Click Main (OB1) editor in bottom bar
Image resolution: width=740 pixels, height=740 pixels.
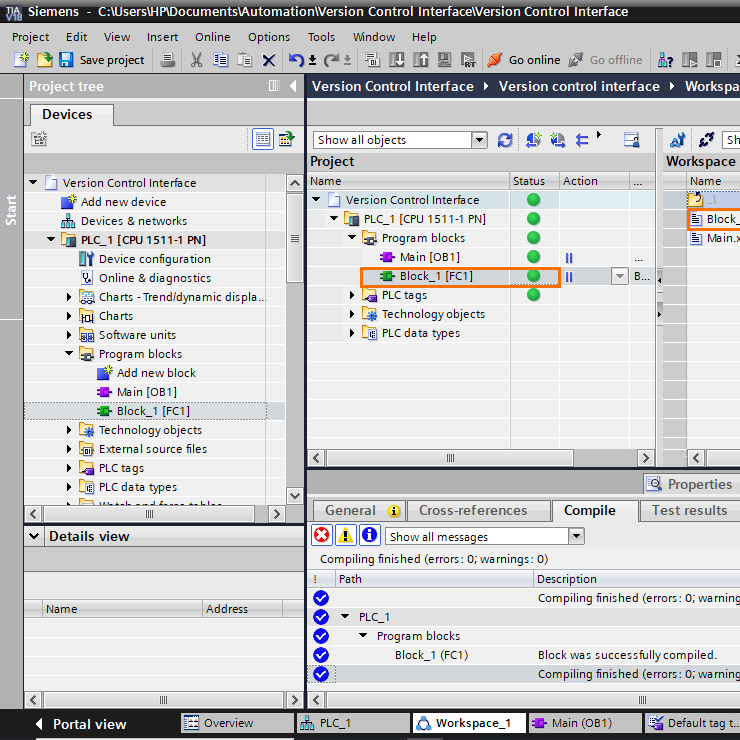(584, 723)
